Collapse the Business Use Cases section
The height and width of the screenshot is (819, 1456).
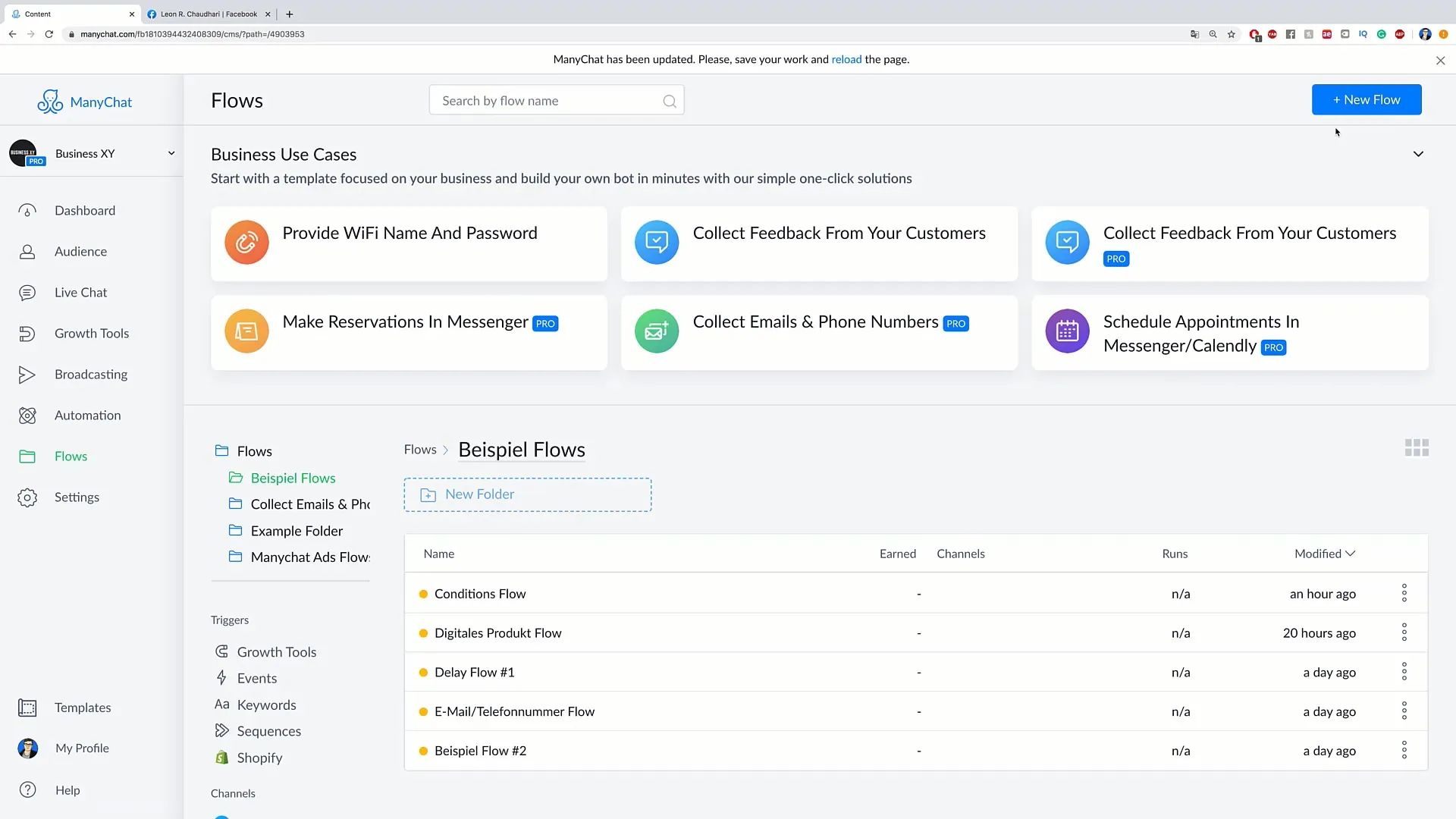tap(1418, 154)
